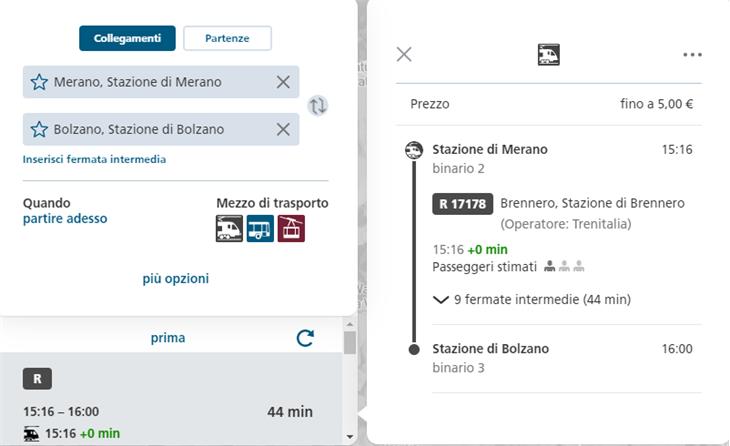
Task: Favorite the Merano station origin star
Action: [39, 82]
